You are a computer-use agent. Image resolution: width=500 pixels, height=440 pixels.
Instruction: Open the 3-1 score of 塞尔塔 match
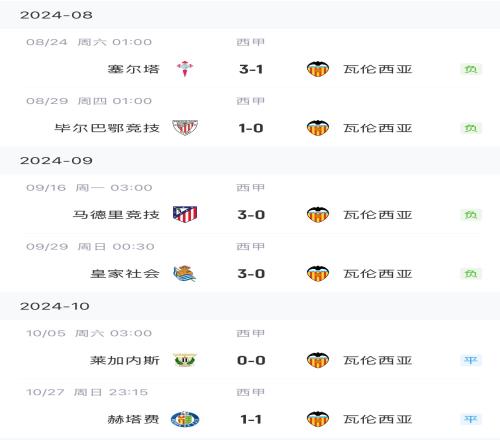pos(251,69)
